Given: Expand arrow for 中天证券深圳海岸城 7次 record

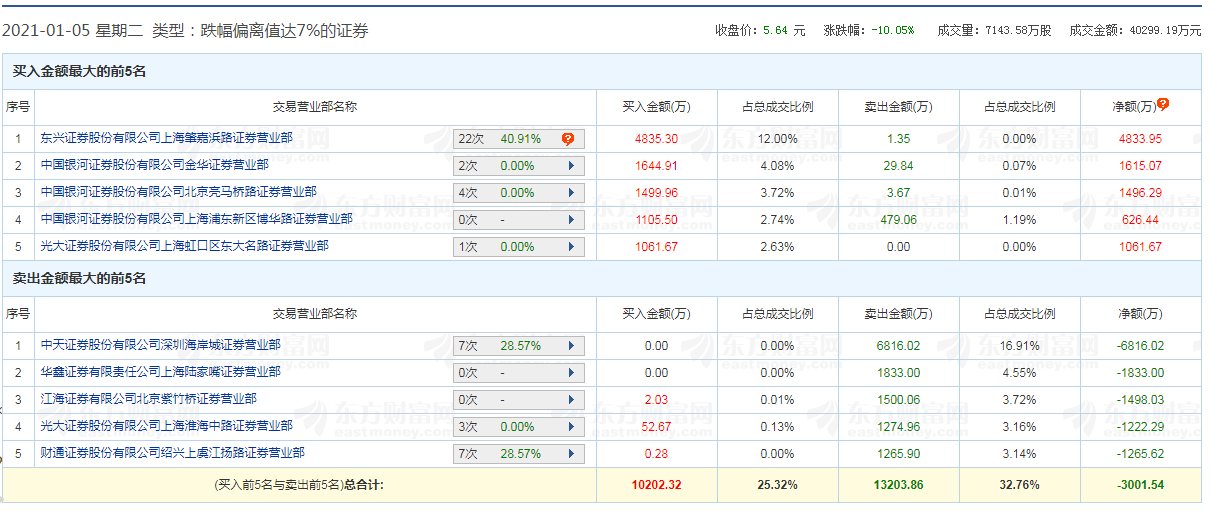Looking at the screenshot, I should (x=571, y=346).
